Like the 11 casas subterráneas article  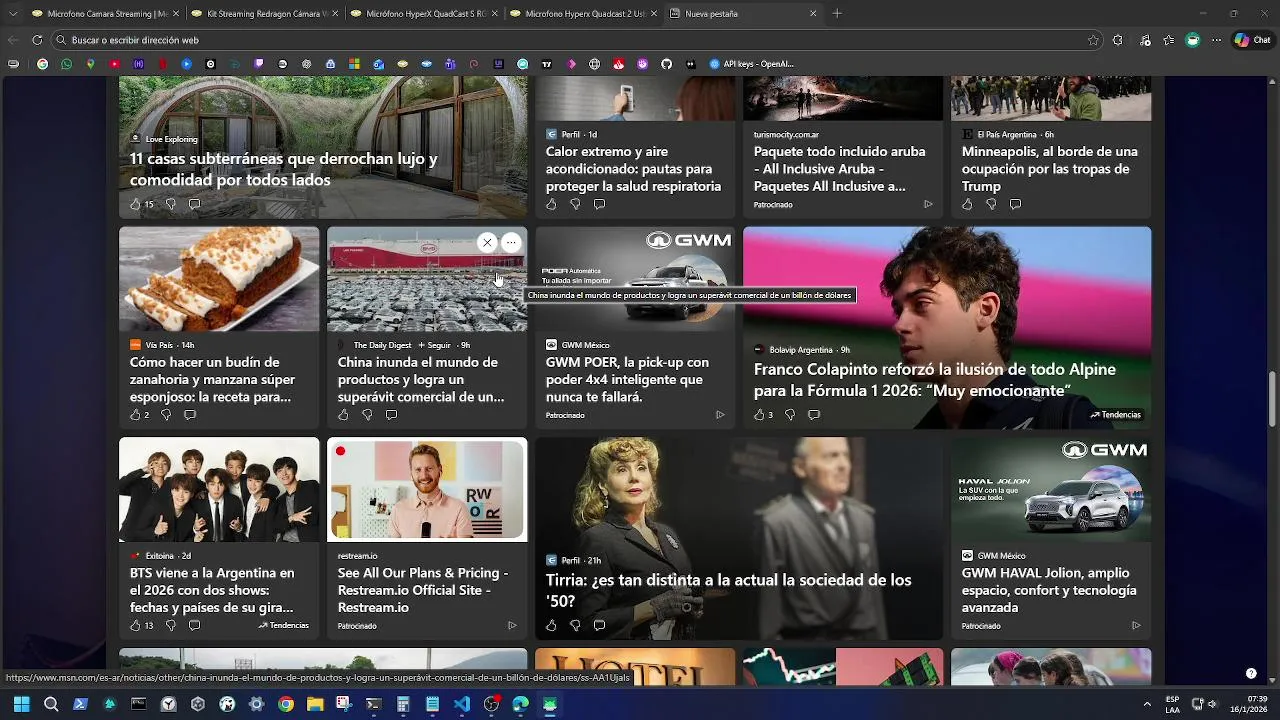(x=135, y=204)
